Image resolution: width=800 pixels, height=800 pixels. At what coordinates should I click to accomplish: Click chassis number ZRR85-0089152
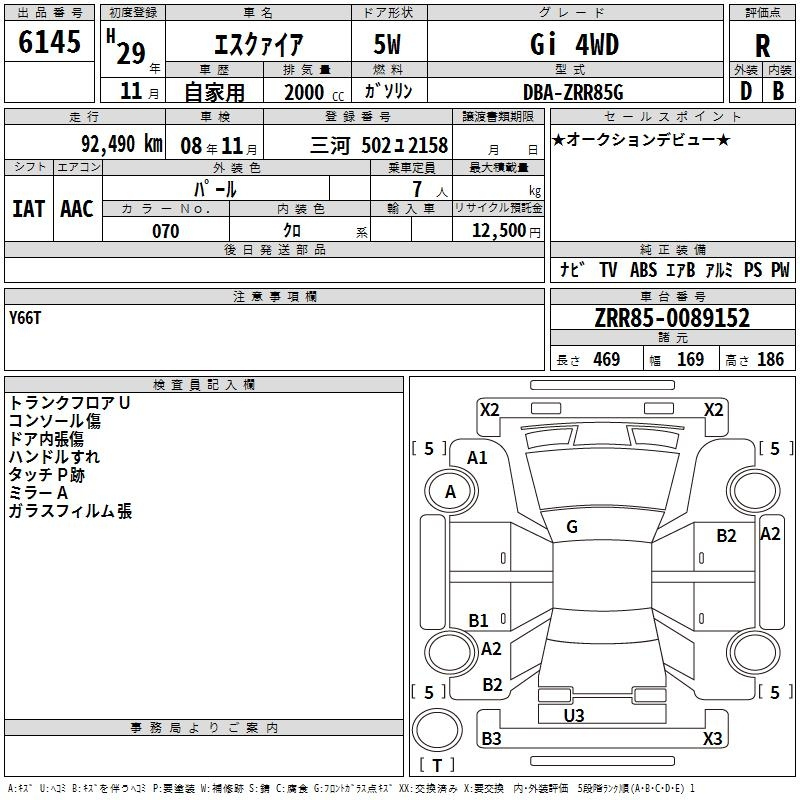point(671,319)
